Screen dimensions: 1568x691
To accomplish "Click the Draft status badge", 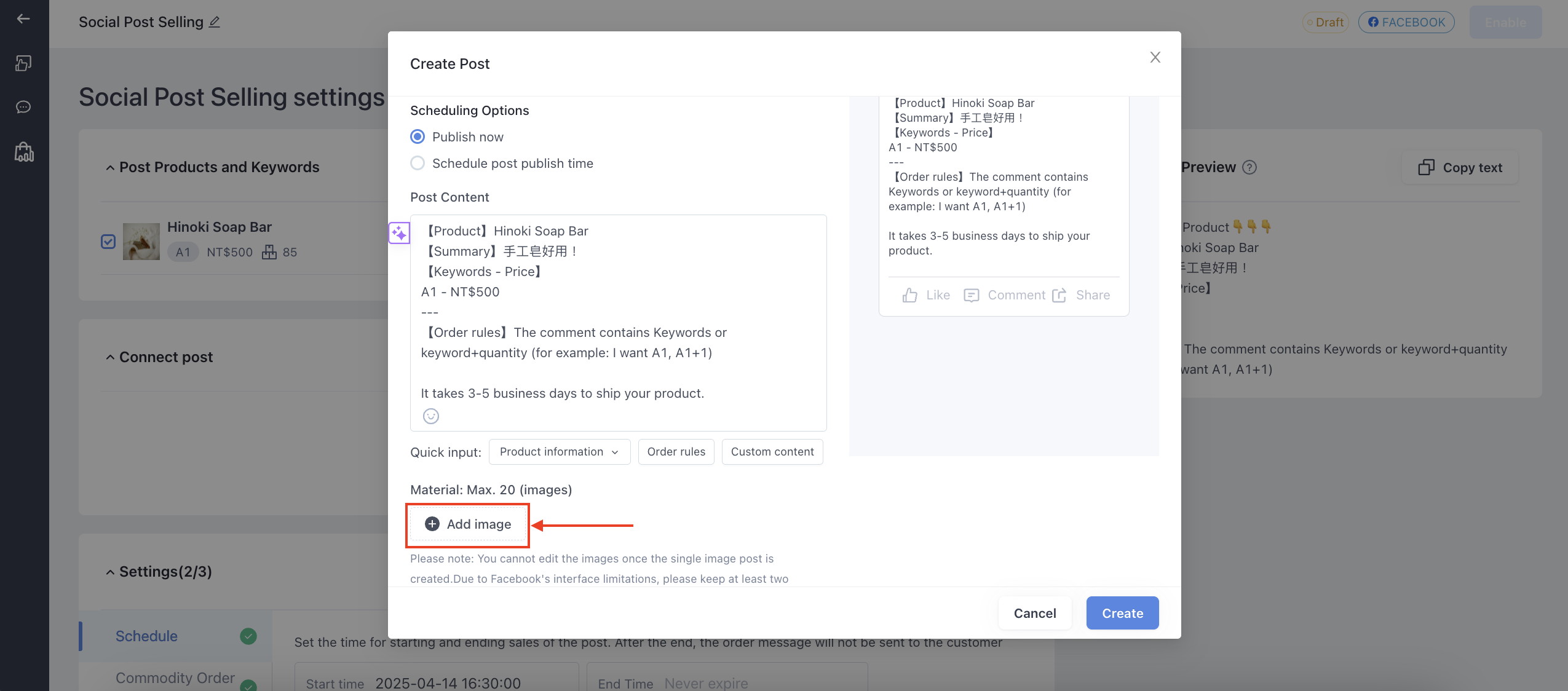I will pyautogui.click(x=1325, y=22).
